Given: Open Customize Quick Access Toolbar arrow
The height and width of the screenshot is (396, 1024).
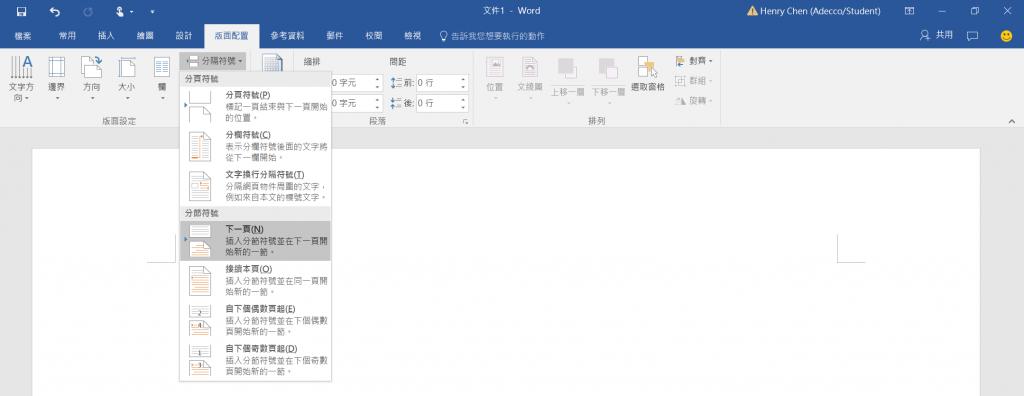Looking at the screenshot, I should coord(152,12).
